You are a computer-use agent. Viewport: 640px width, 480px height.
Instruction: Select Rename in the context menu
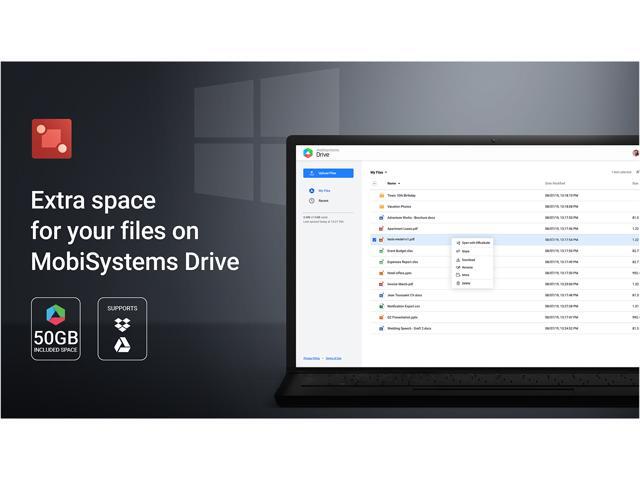(x=473, y=267)
